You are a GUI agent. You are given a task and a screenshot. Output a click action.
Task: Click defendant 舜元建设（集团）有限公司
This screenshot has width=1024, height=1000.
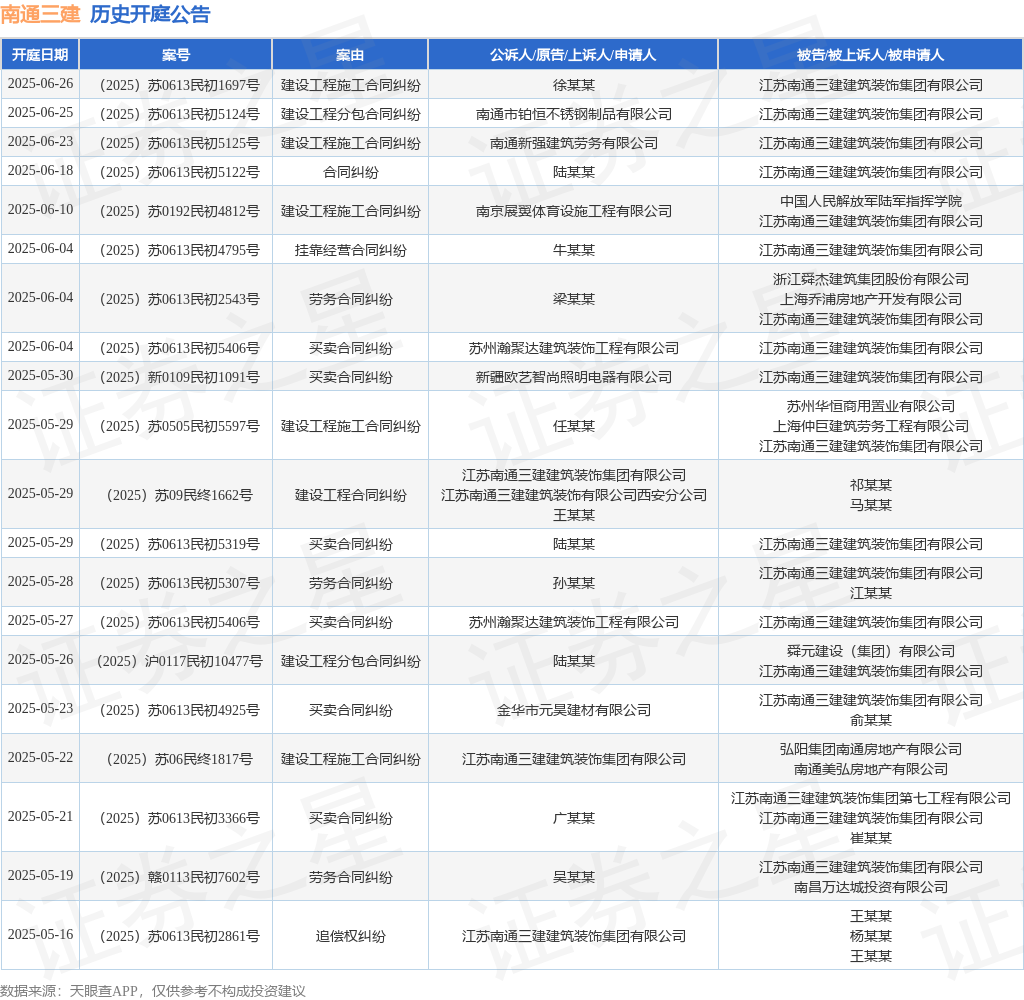point(871,651)
